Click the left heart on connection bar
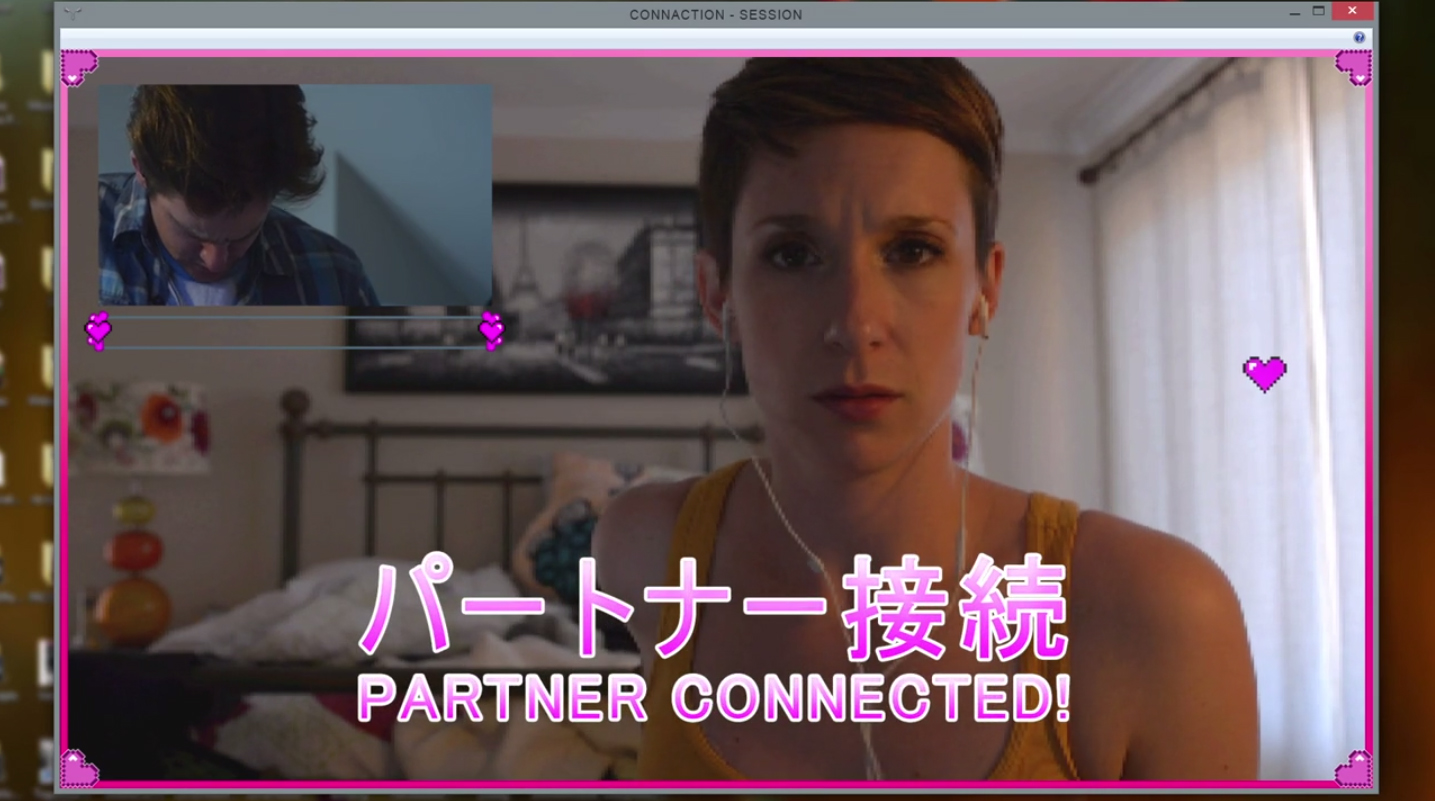The height and width of the screenshot is (801, 1435). point(98,331)
